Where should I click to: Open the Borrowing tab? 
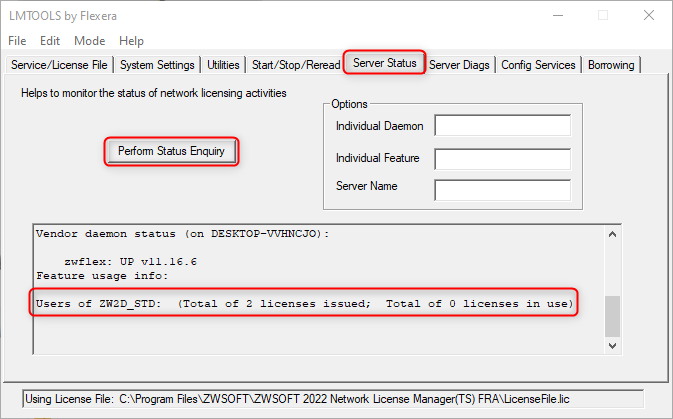point(611,65)
